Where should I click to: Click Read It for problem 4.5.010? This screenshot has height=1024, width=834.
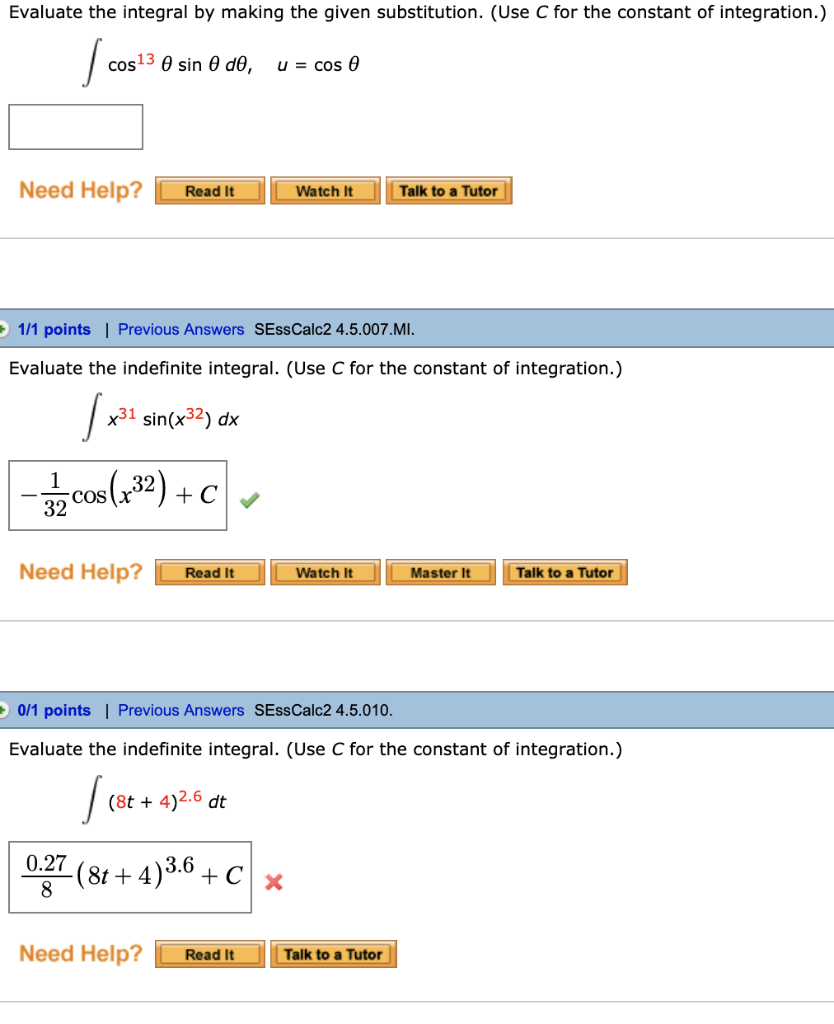(209, 954)
